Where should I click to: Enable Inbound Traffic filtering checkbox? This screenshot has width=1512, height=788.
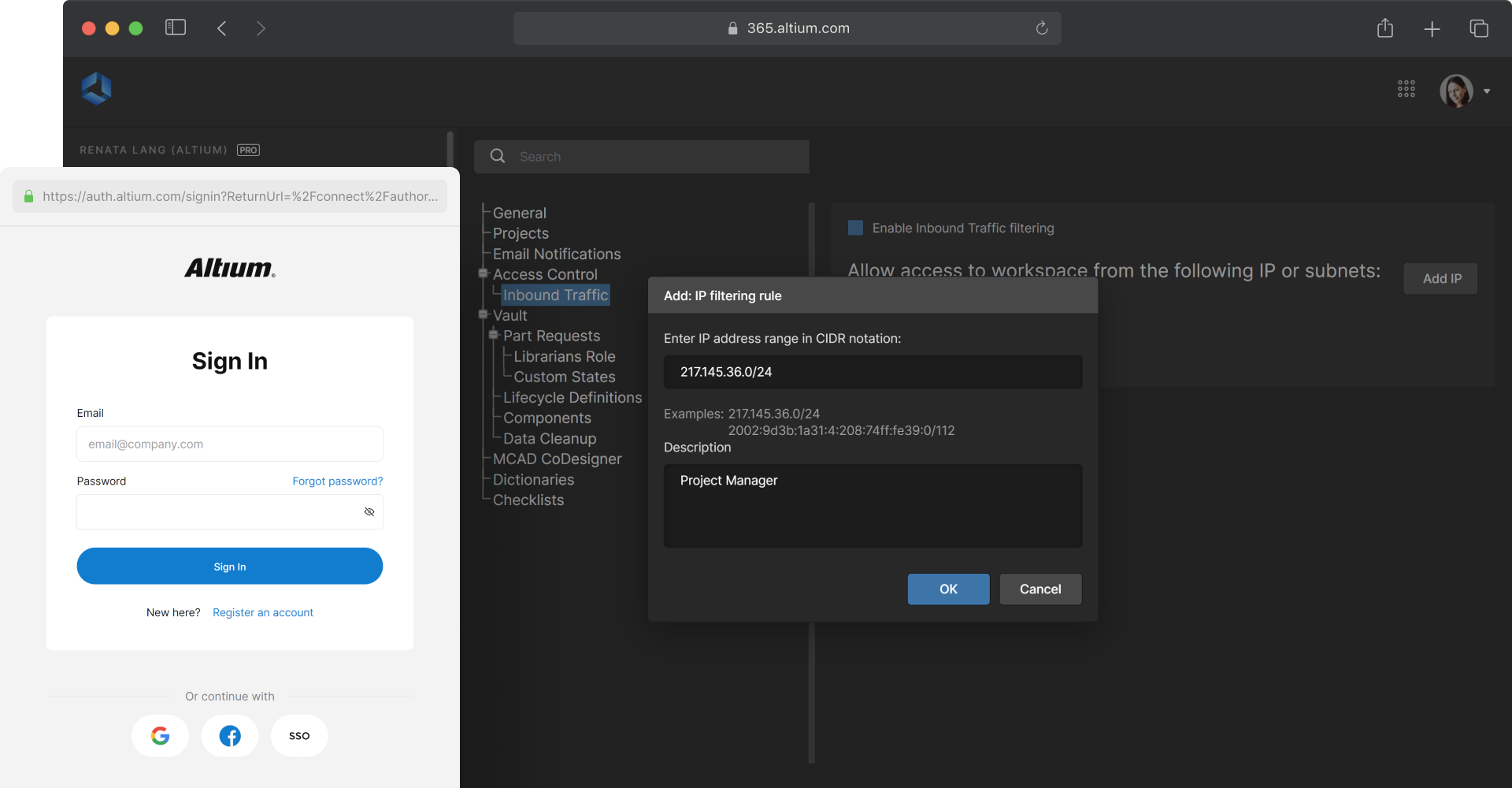855,228
